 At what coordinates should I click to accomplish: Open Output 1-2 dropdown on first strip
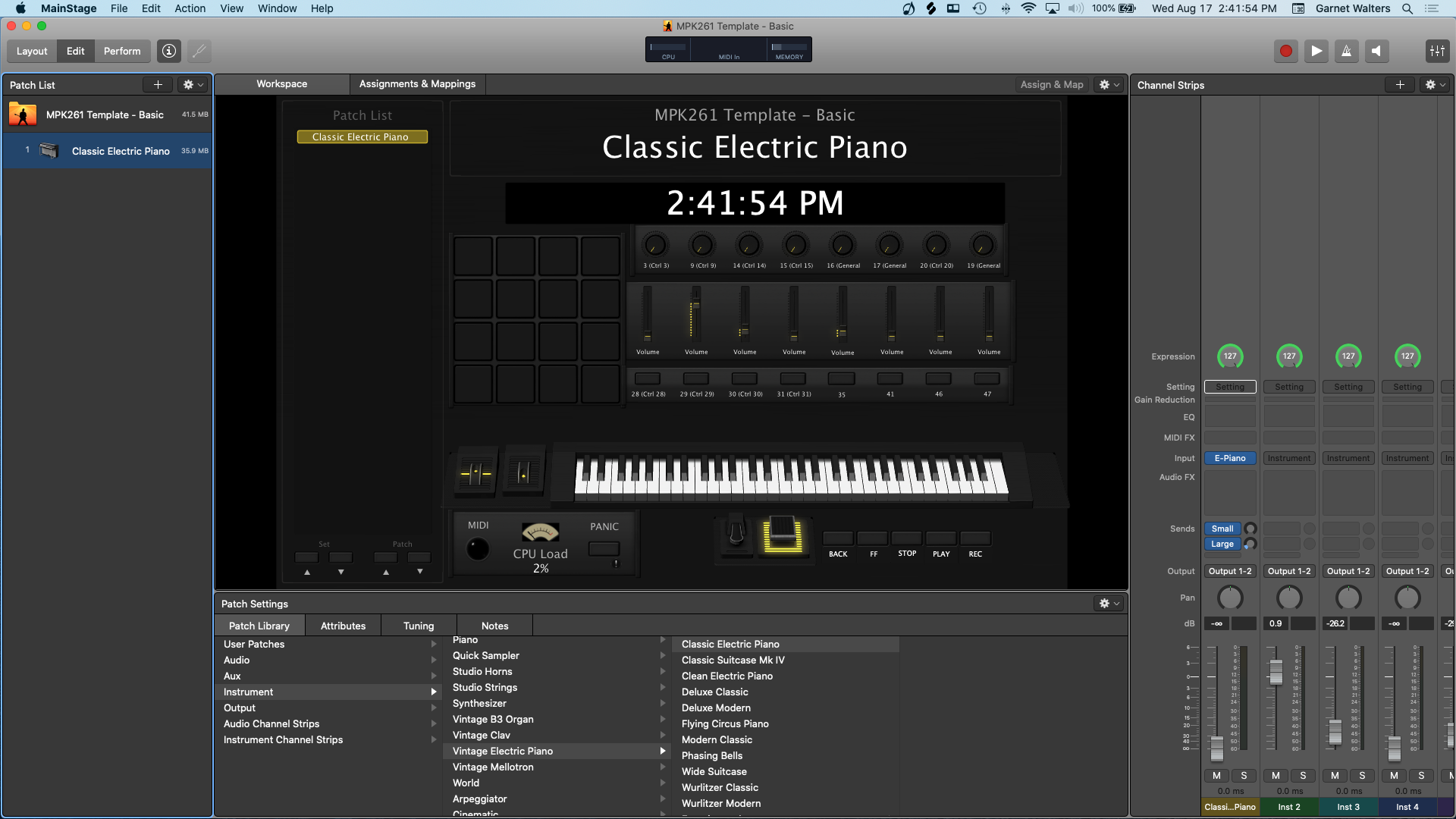pos(1229,571)
